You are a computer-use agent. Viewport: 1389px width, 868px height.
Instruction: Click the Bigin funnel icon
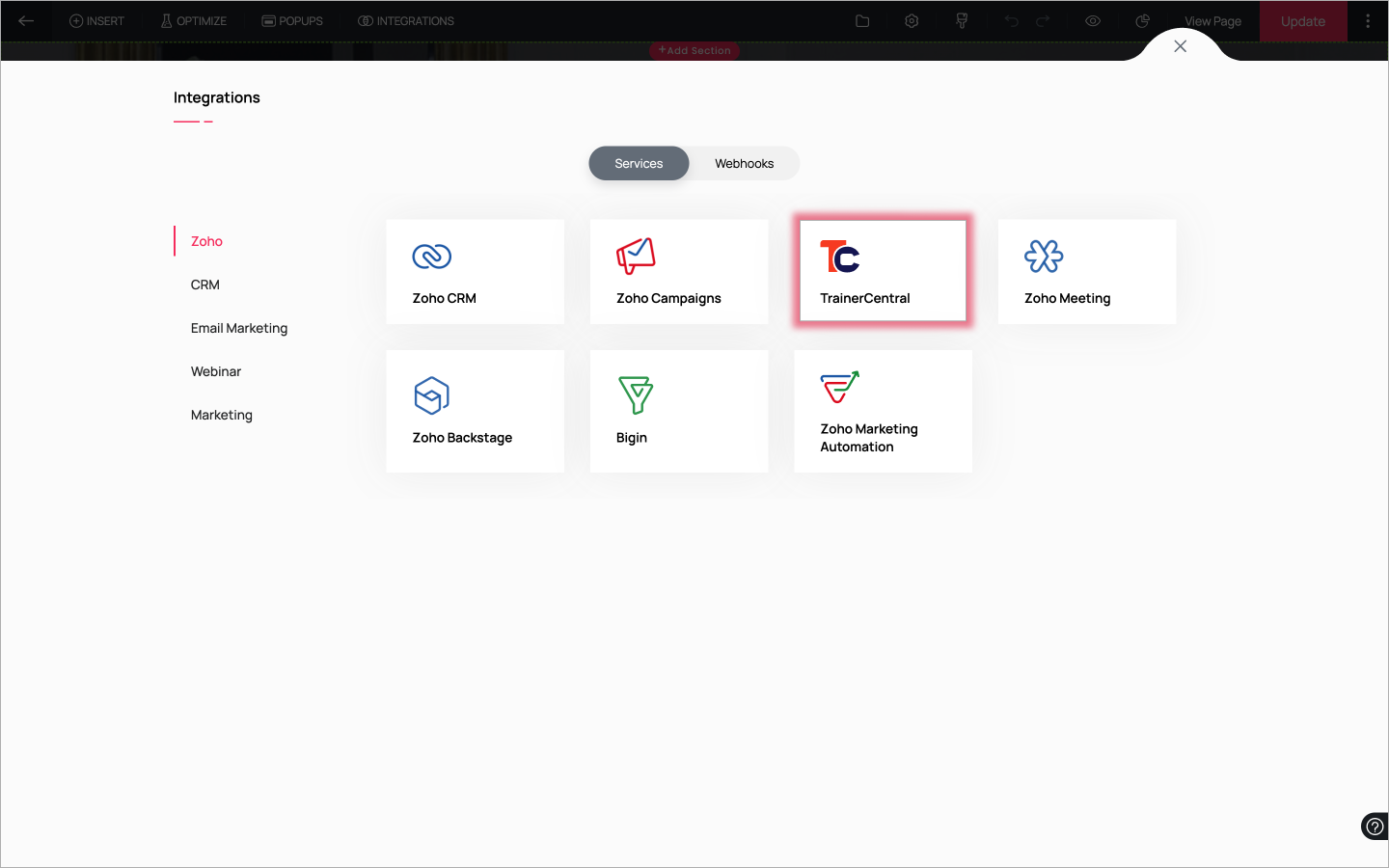(636, 395)
